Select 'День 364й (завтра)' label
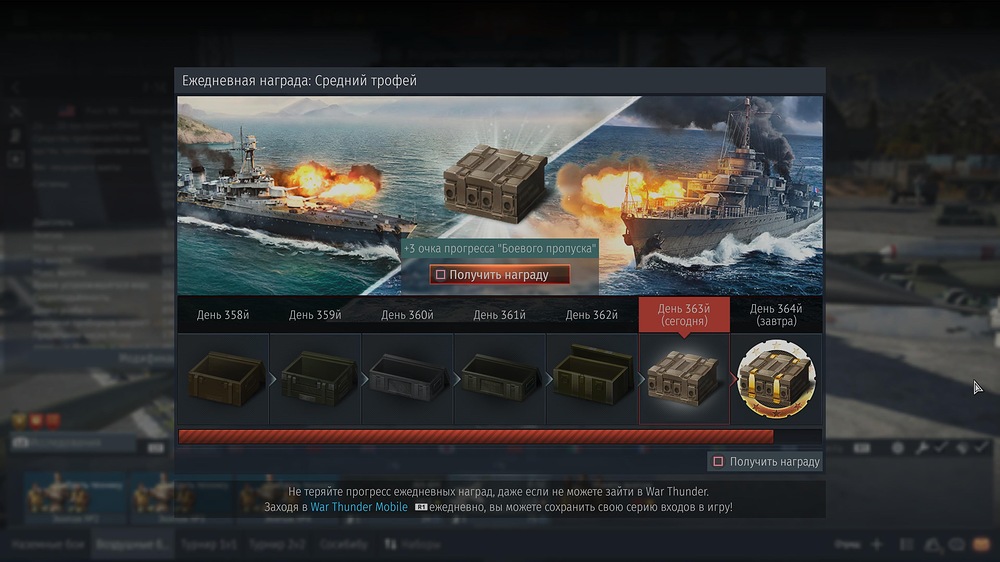 (x=776, y=315)
